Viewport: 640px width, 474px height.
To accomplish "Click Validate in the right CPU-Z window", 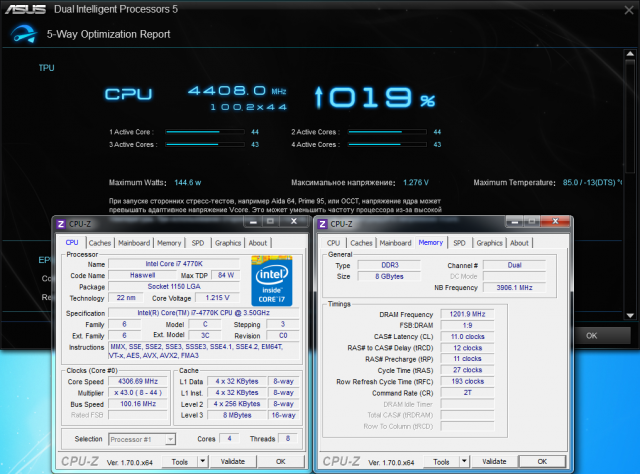I will coord(494,462).
